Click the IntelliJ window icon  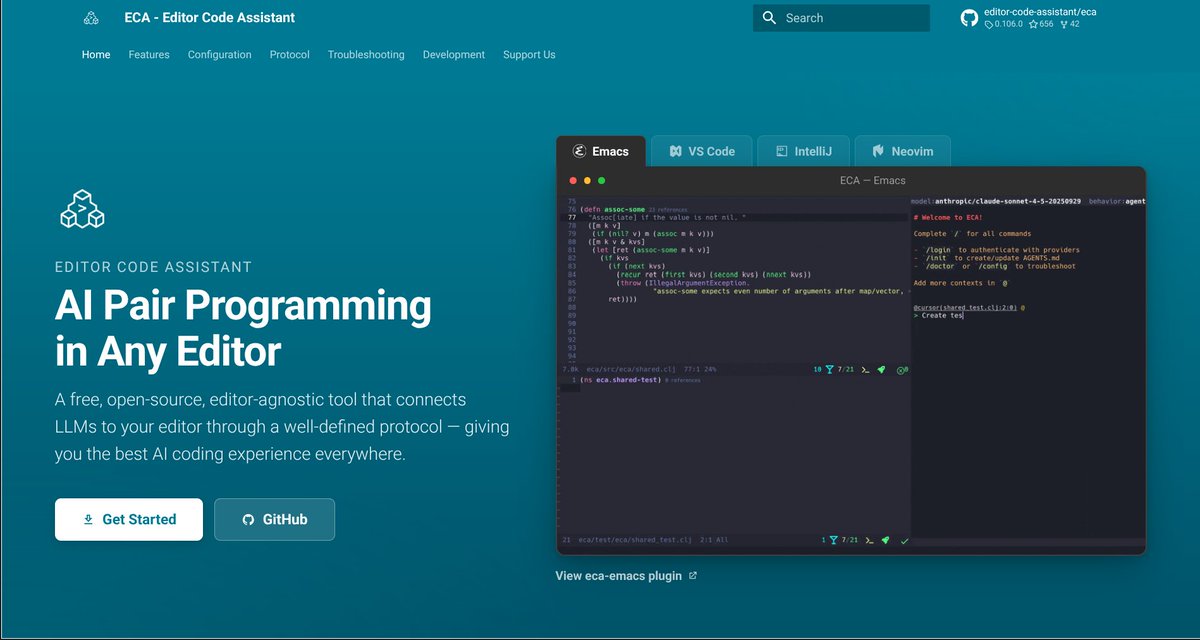coord(781,151)
